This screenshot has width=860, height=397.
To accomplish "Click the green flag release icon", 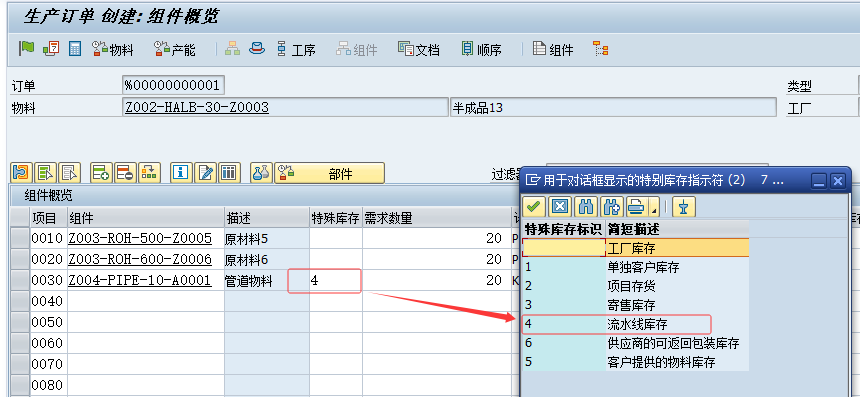I will pos(26,48).
